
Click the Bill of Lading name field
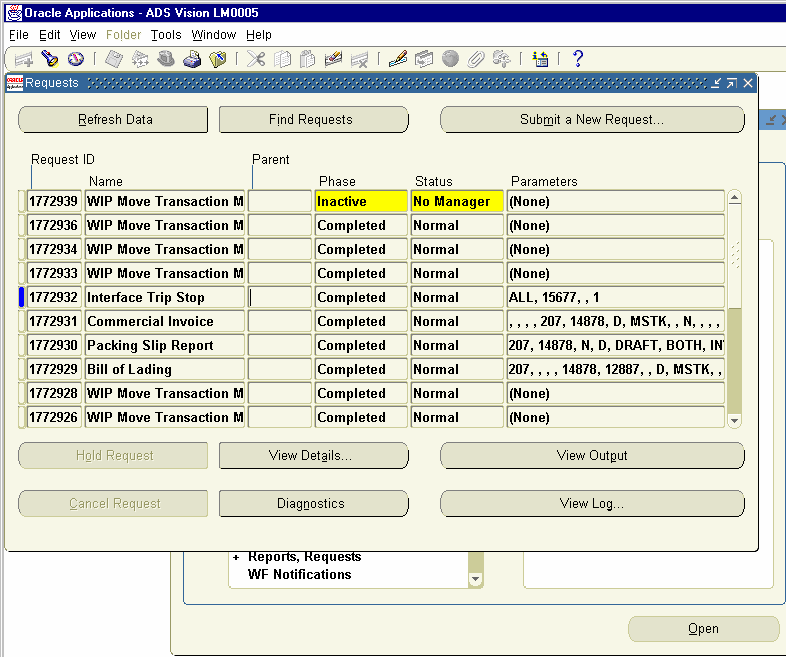[164, 369]
